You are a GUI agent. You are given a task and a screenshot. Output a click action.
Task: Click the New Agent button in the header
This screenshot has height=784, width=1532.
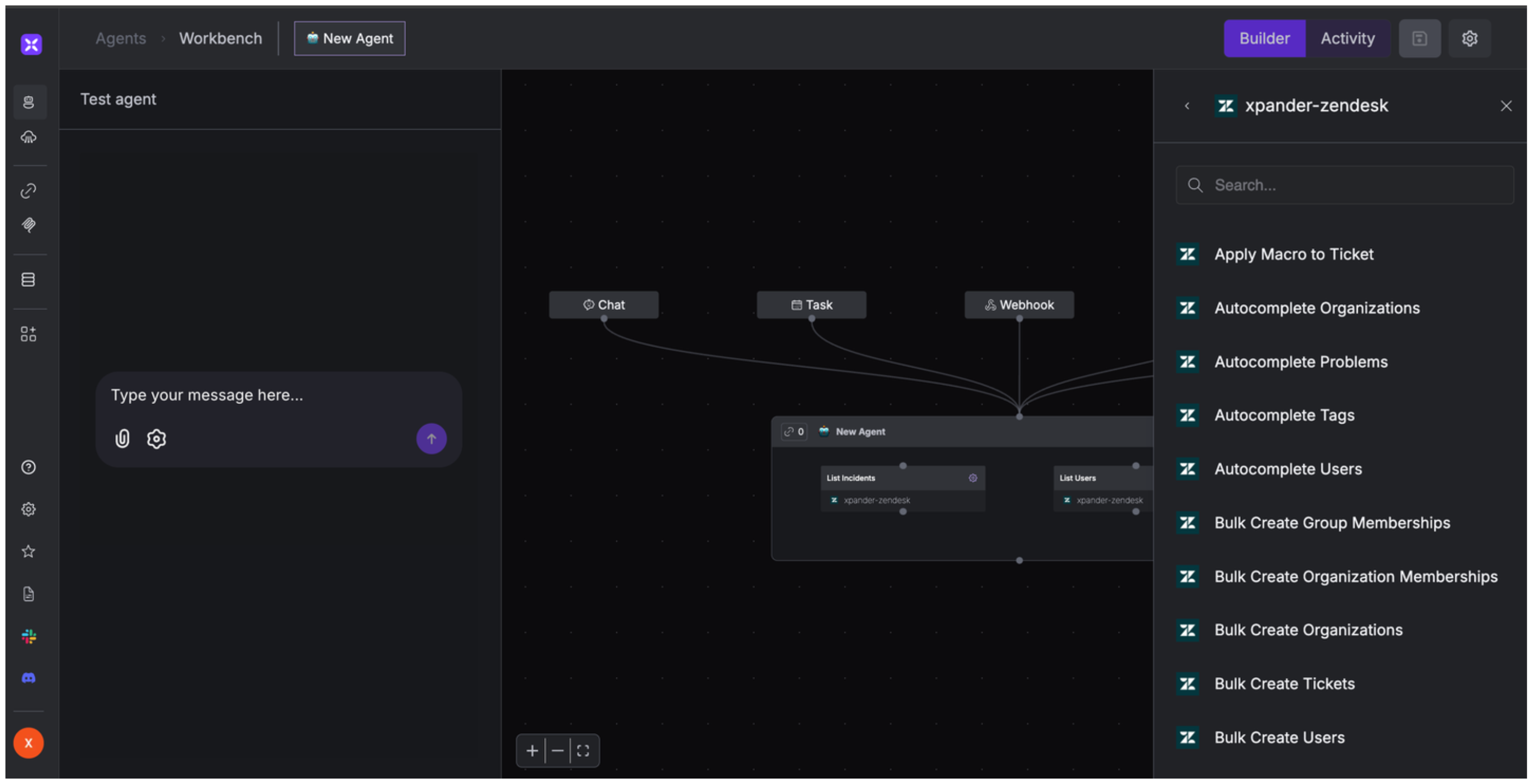coord(350,39)
